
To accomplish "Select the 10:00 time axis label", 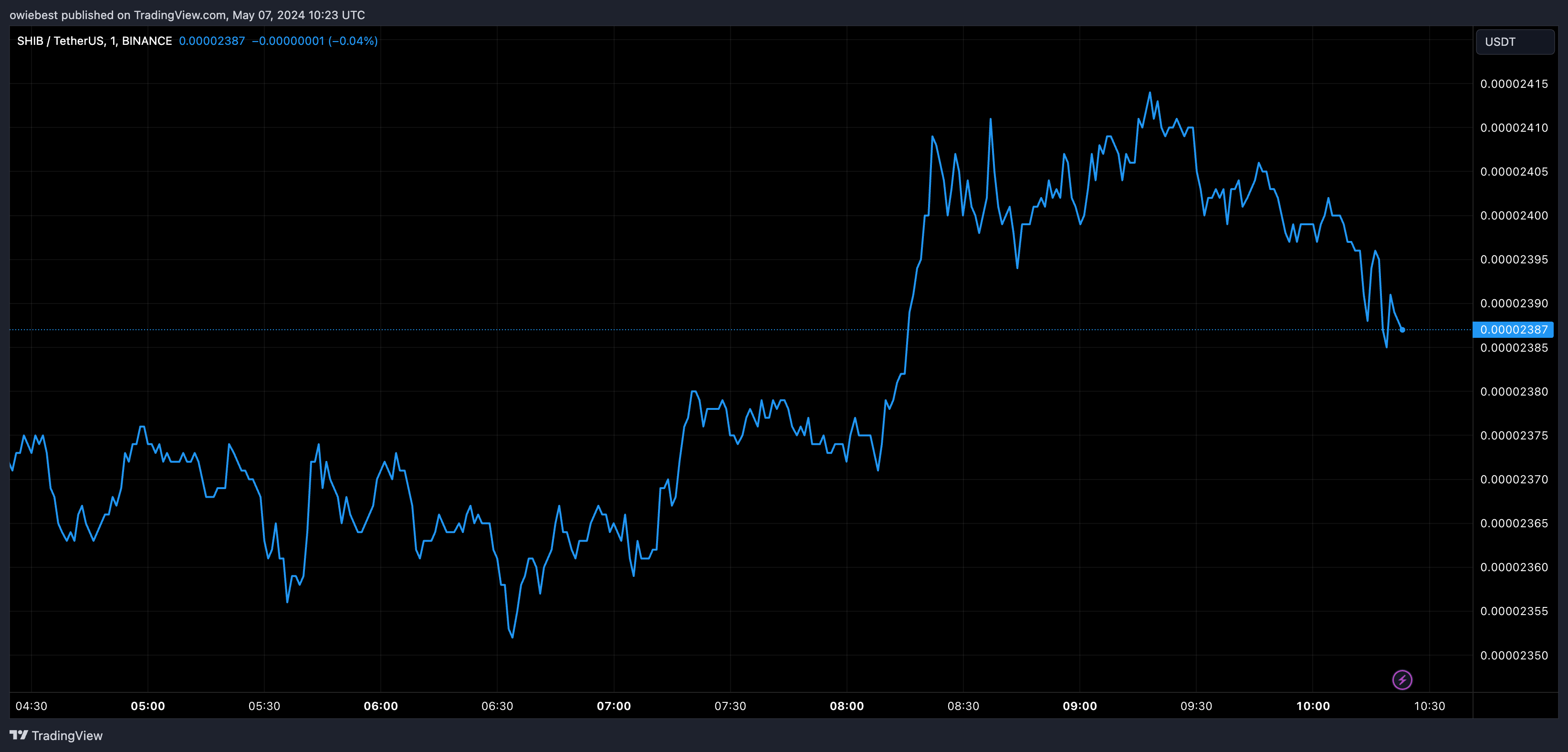I will [1313, 706].
